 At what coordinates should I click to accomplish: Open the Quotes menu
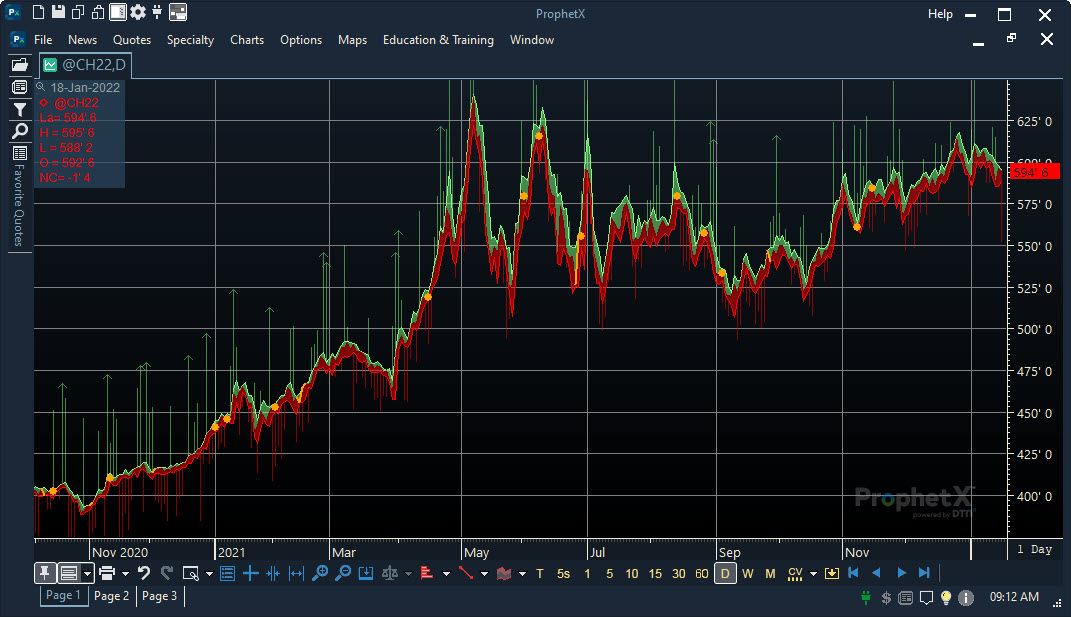pos(132,40)
